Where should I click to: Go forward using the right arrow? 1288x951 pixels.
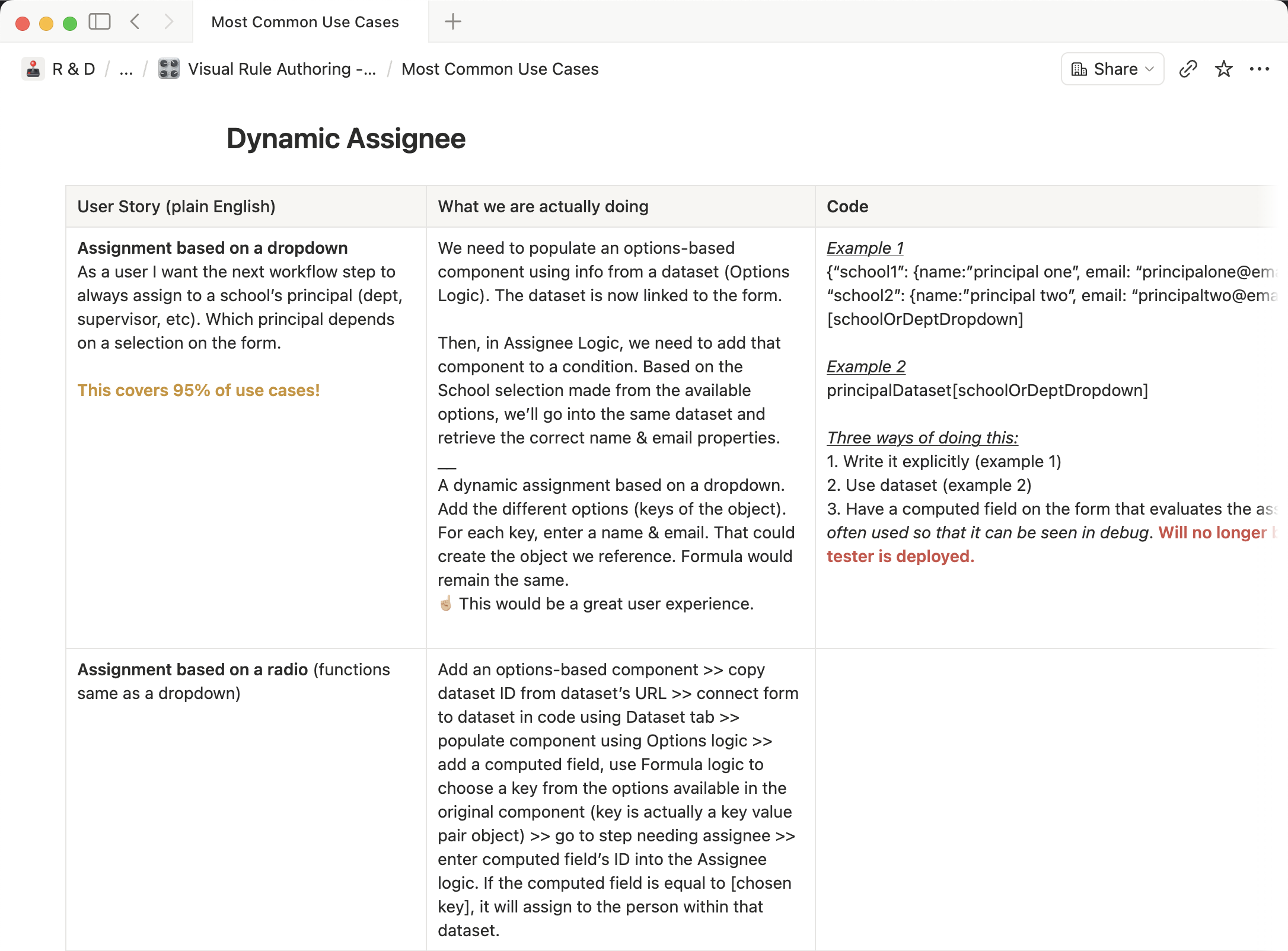click(x=169, y=22)
